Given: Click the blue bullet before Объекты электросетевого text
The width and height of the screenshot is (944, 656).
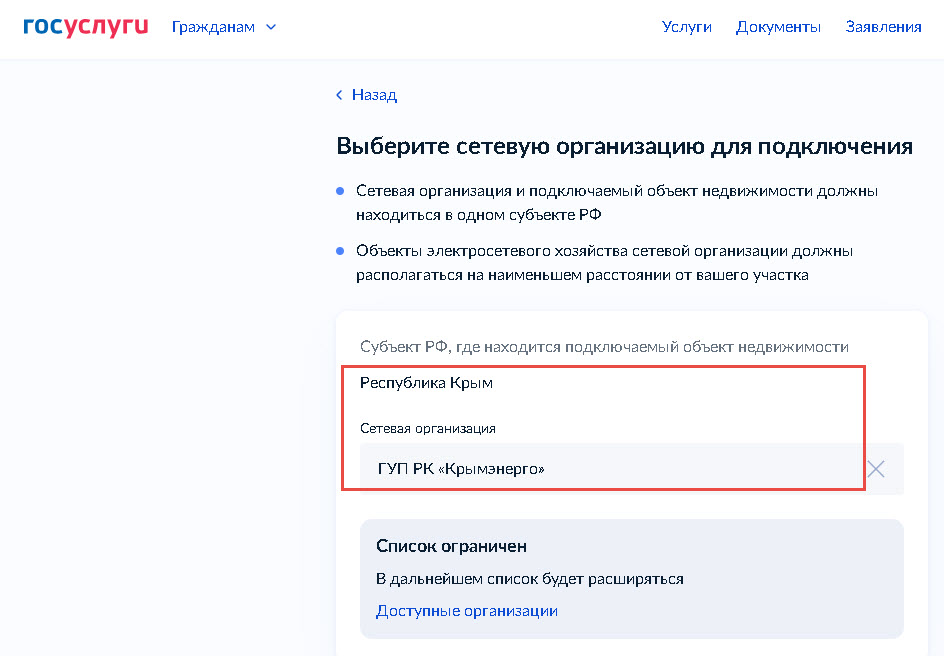Looking at the screenshot, I should click(x=340, y=251).
